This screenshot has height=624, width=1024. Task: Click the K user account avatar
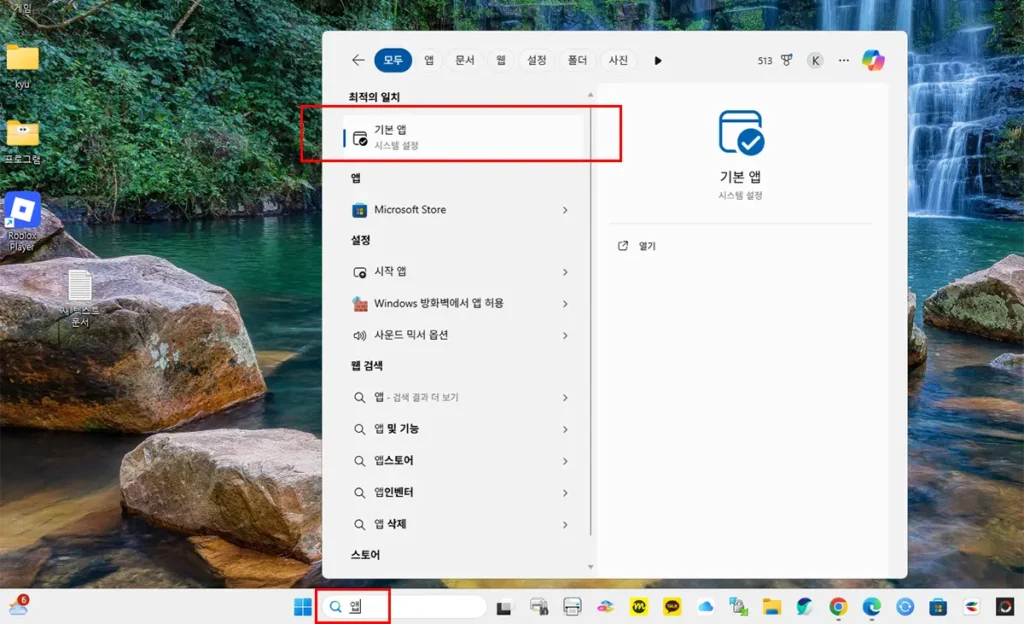[815, 60]
